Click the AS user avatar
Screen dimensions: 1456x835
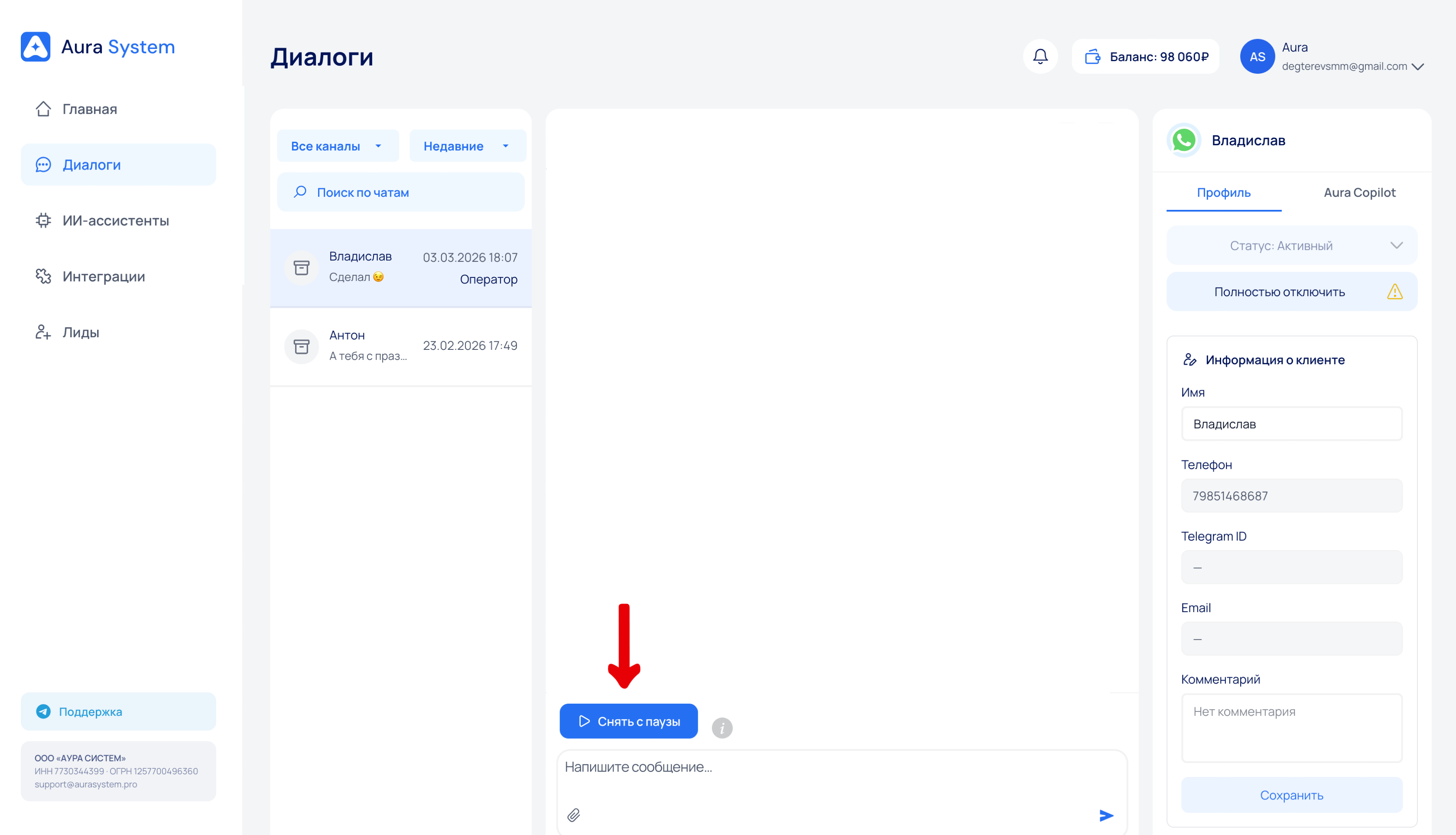pyautogui.click(x=1257, y=56)
